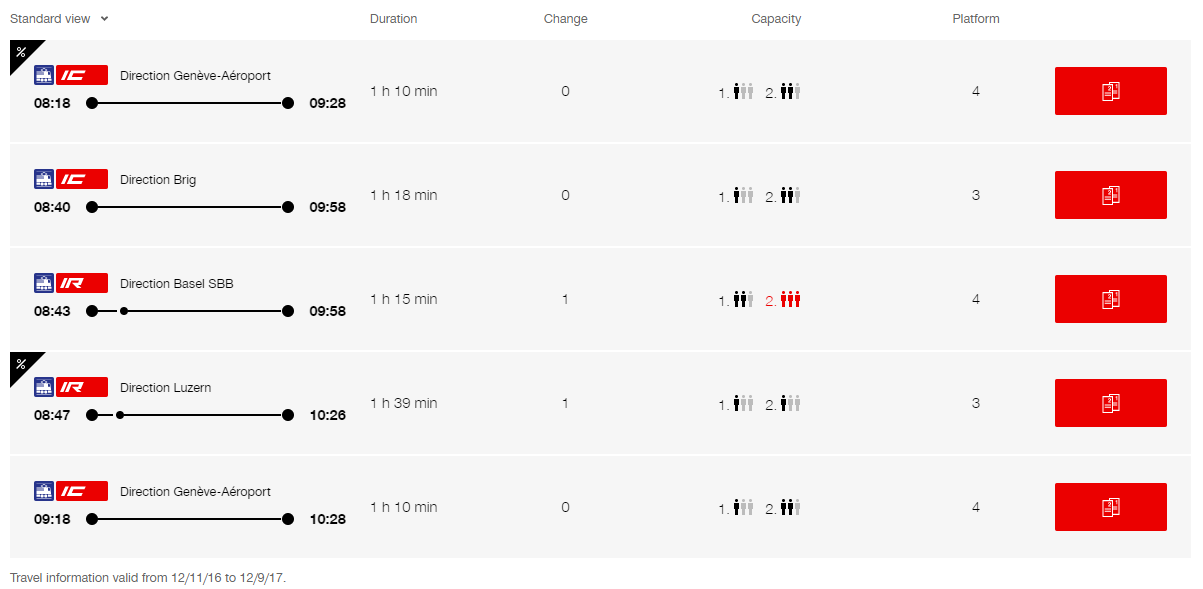Click the IR train icon for Direction Basel SBB
Image resolution: width=1203 pixels, height=589 pixels.
(82, 284)
